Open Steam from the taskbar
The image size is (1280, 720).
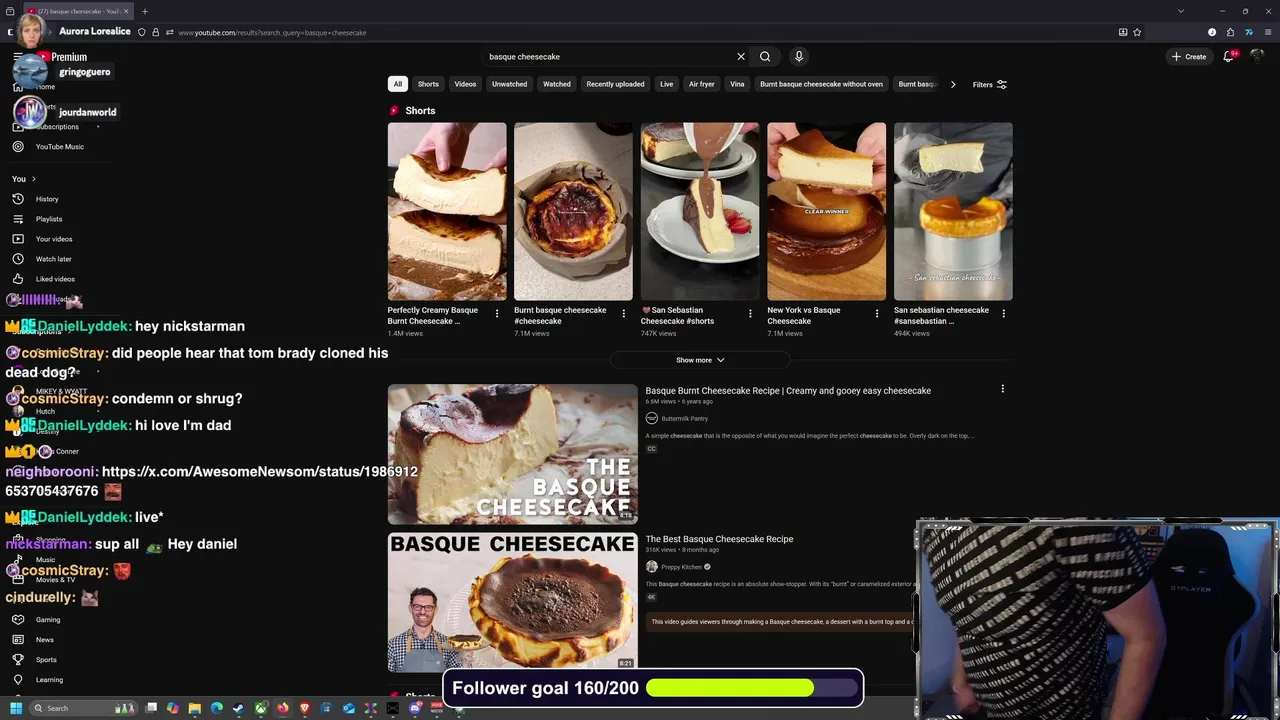click(x=238, y=708)
